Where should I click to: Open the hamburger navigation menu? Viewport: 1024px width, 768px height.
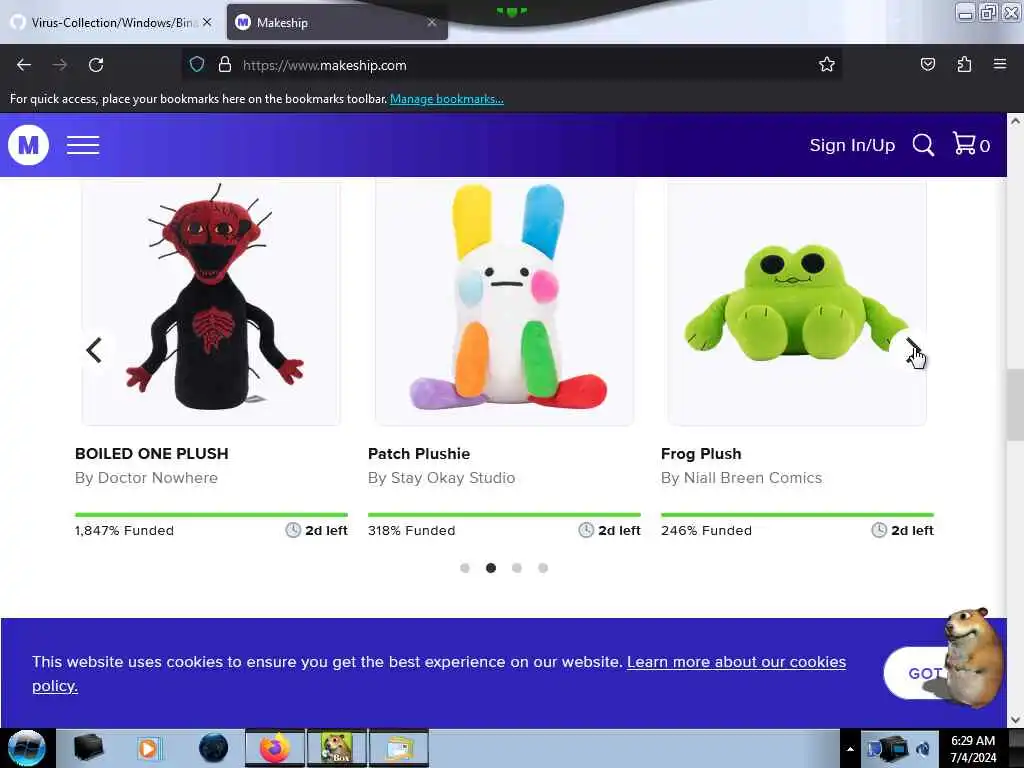pos(83,145)
